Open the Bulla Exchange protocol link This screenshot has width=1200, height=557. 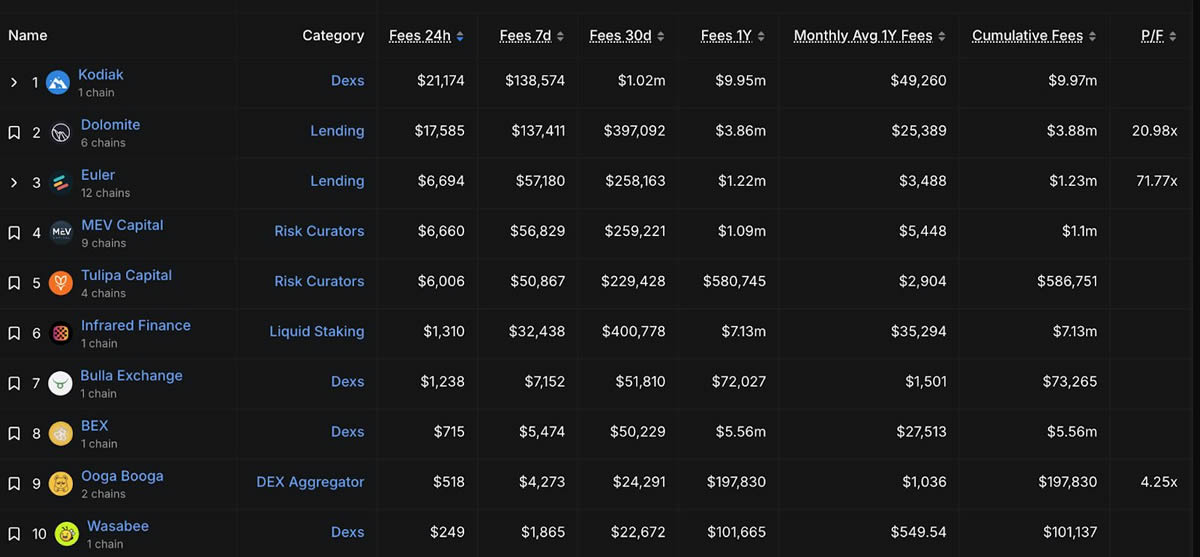[x=131, y=375]
